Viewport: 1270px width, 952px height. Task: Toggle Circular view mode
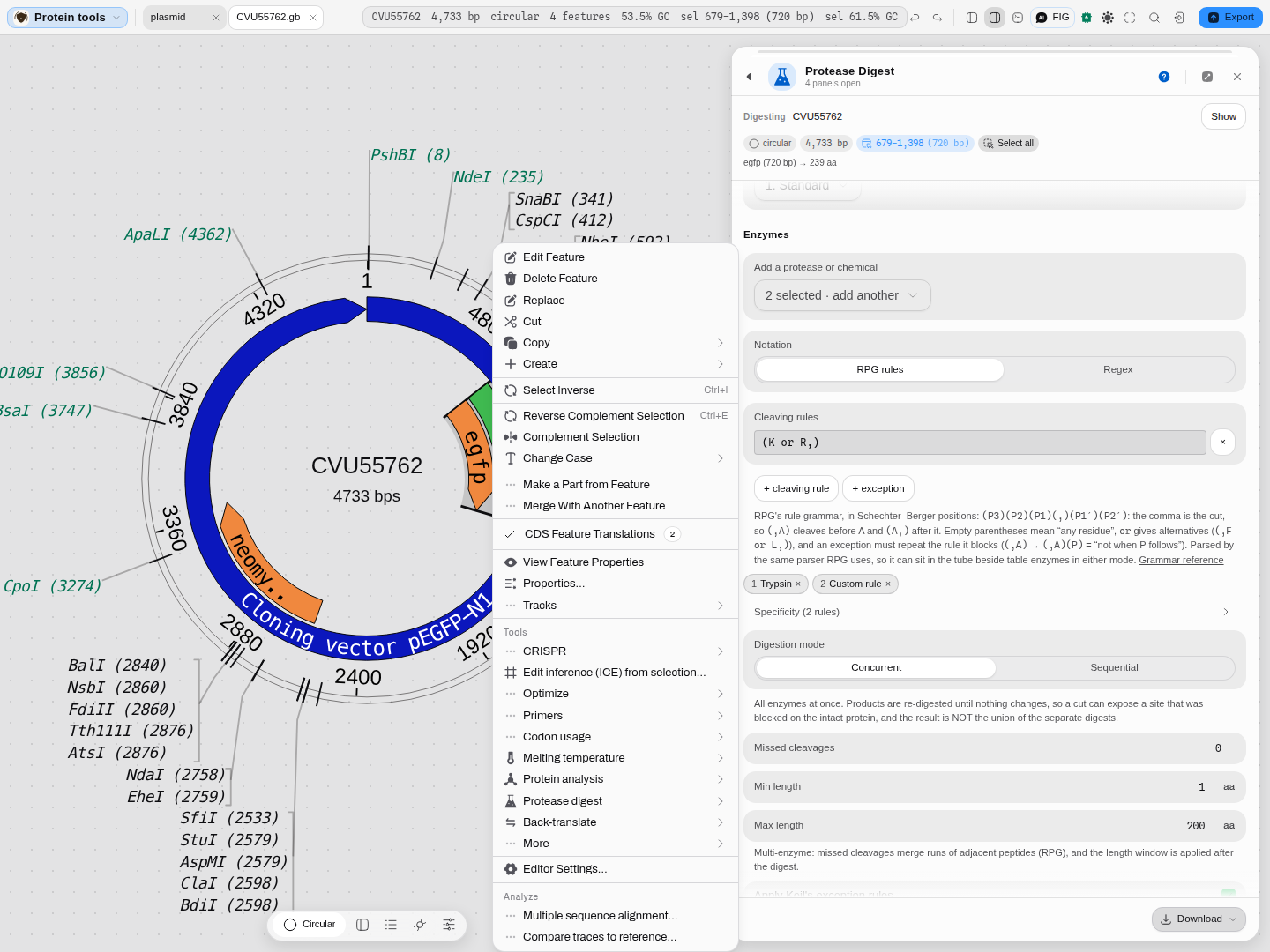coord(310,925)
